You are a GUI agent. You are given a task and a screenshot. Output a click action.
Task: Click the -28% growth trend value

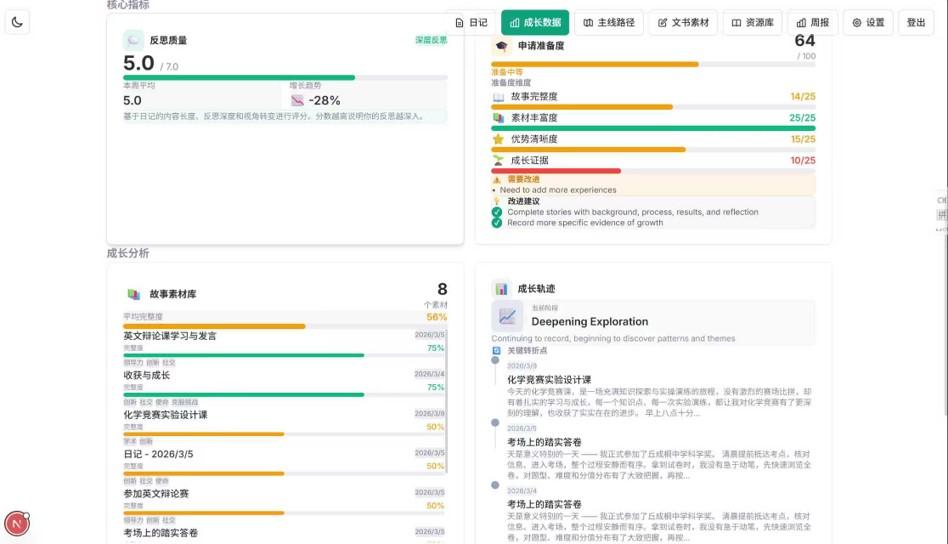(324, 100)
